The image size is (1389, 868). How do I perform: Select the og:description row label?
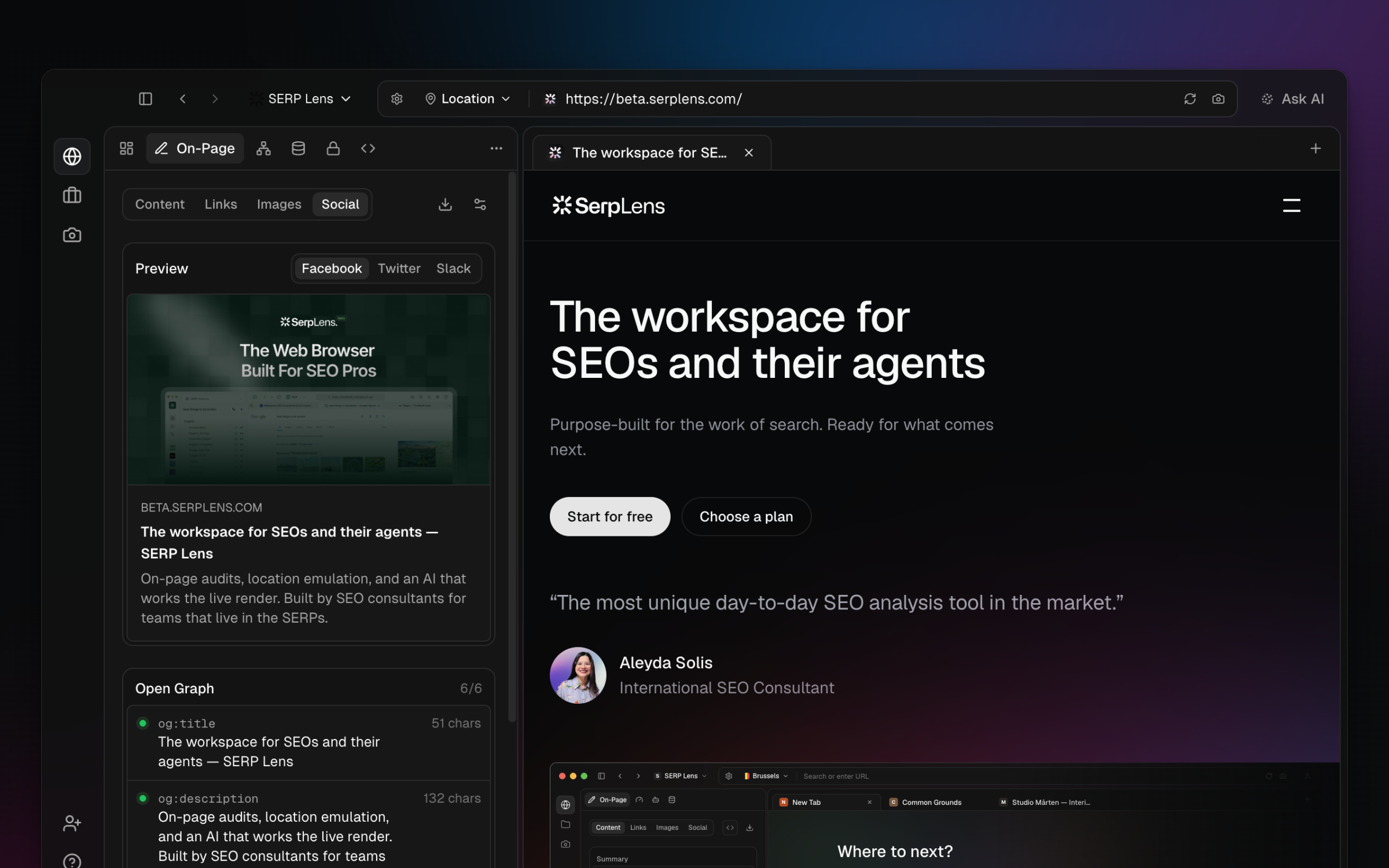pos(208,799)
